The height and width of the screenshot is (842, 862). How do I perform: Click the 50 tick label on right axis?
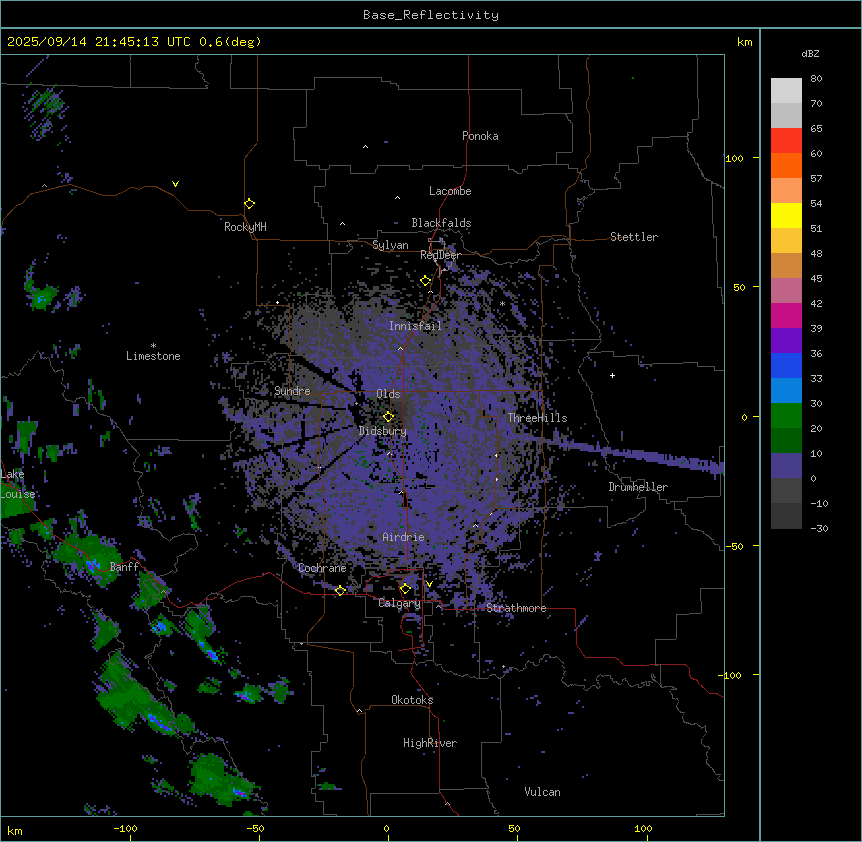tap(739, 287)
